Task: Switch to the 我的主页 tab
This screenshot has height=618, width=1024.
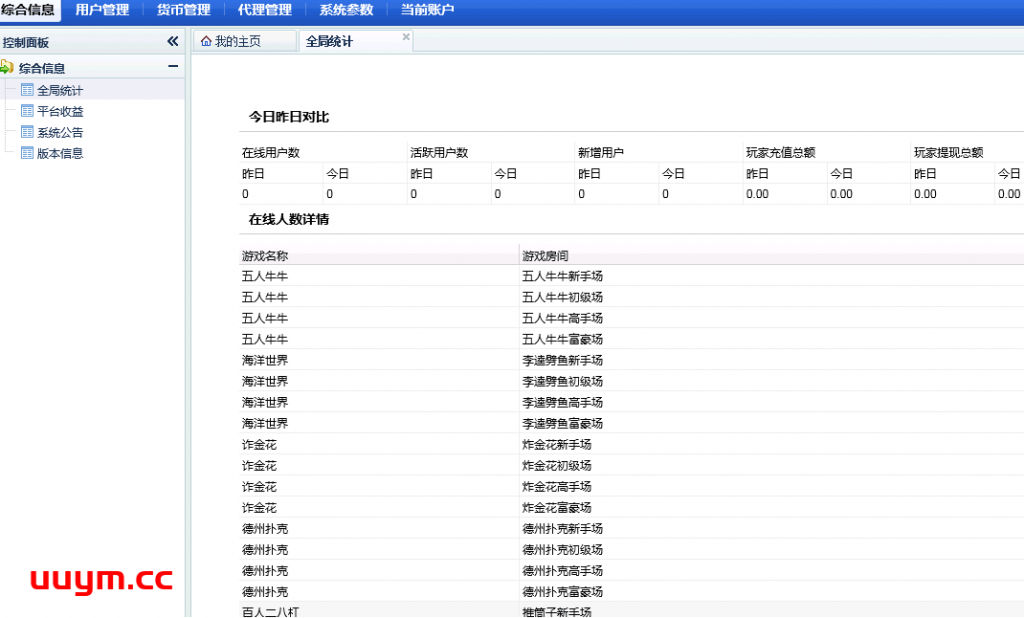Action: (x=238, y=41)
